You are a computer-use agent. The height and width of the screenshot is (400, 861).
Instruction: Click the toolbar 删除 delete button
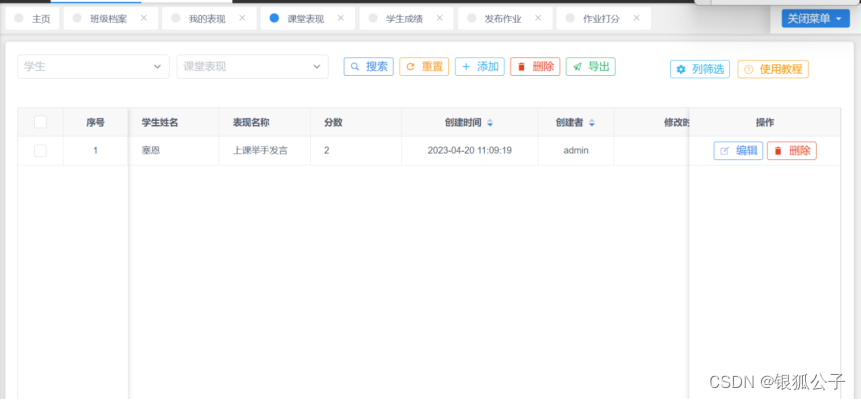(x=535, y=66)
